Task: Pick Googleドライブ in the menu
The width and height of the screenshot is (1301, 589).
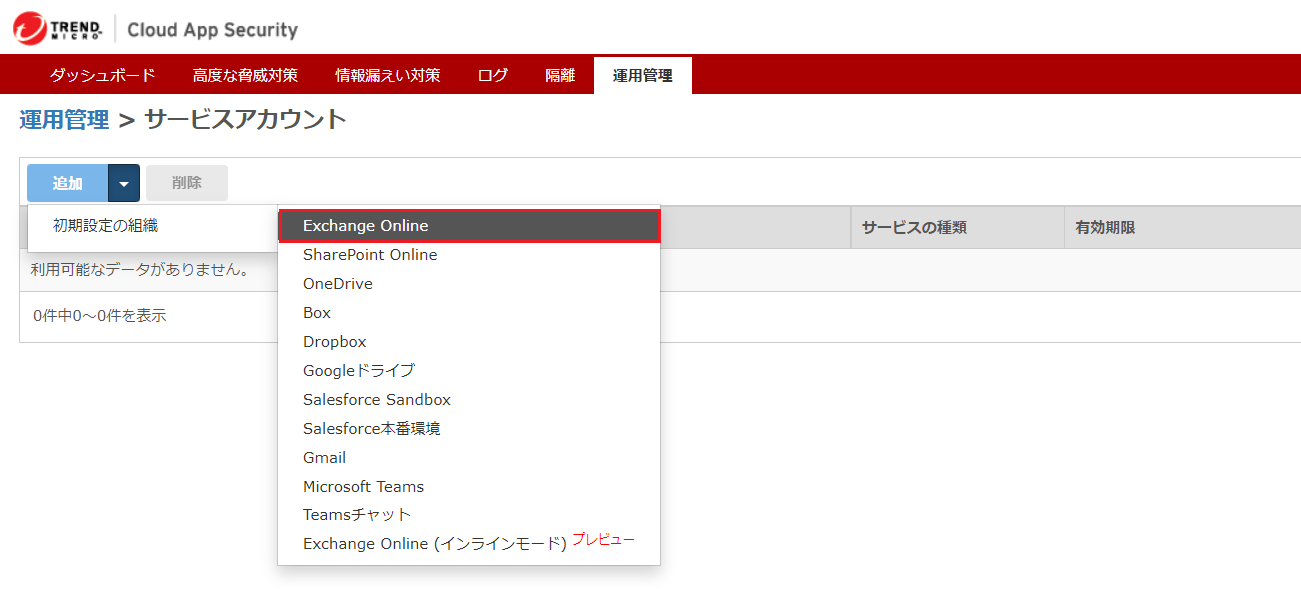Action: pos(358,371)
